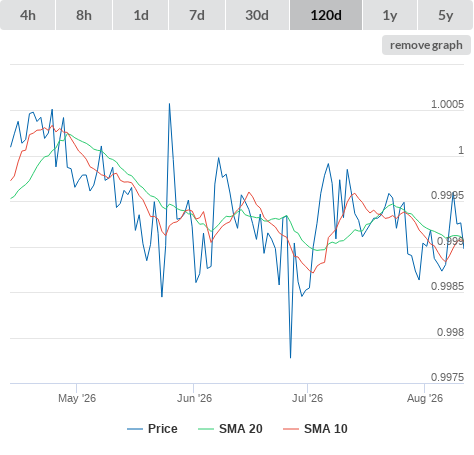The image size is (474, 455).
Task: Click the red SMA 10 legend marker
Action: [291, 429]
